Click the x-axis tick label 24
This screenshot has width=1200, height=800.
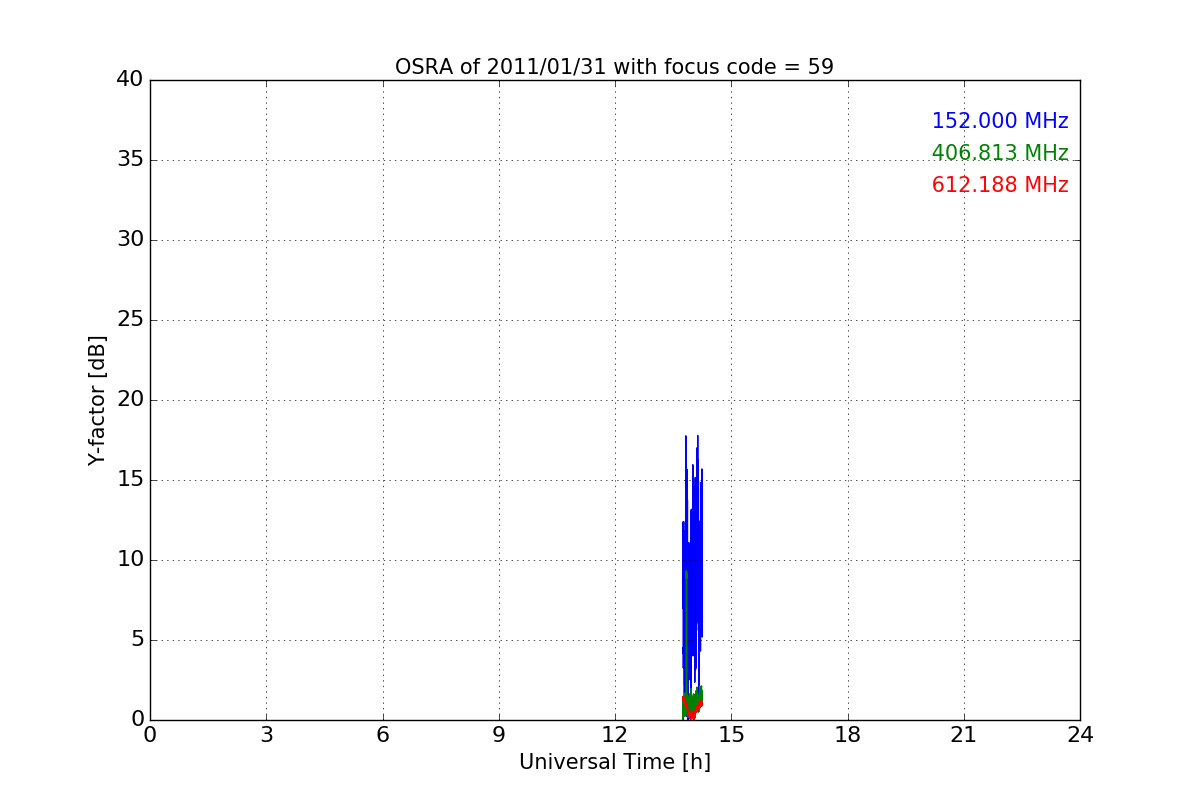(x=1080, y=735)
